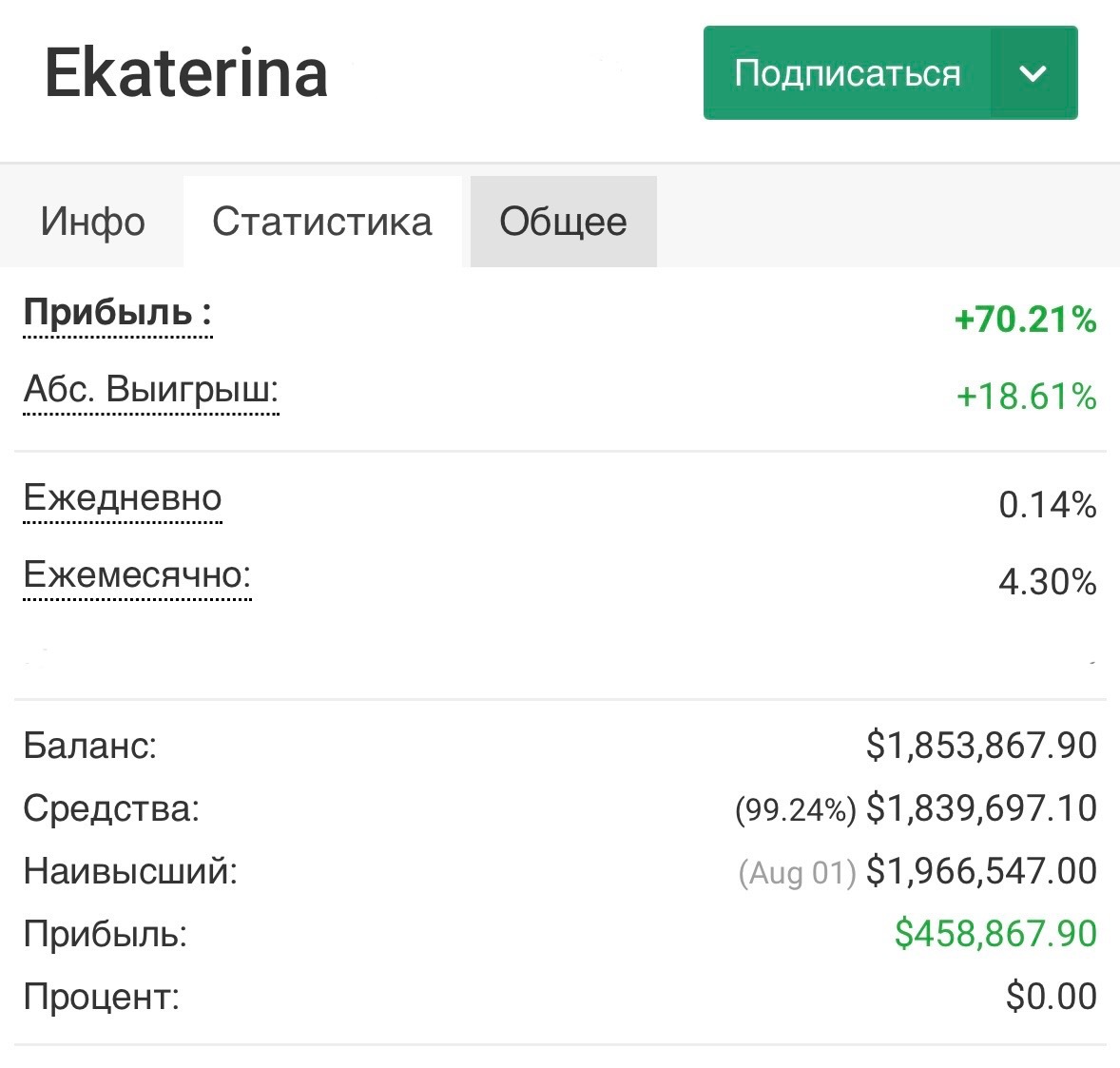Click the +18.61% absolute gain value
Image resolution: width=1120 pixels, height=1068 pixels.
tap(1026, 396)
